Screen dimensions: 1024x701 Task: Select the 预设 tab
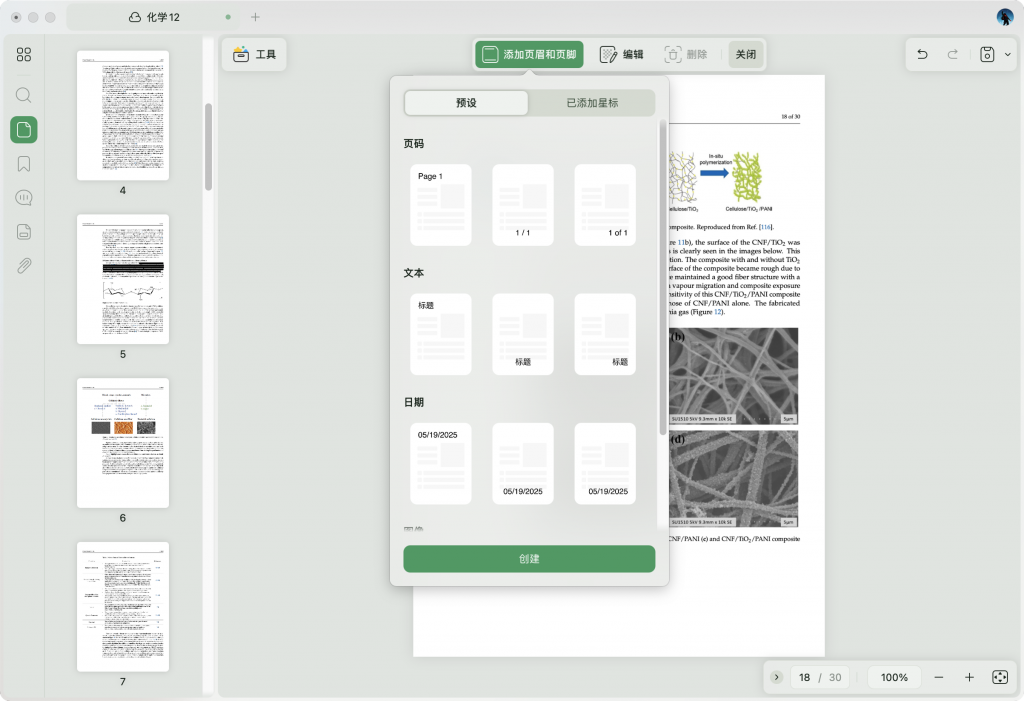(x=466, y=103)
